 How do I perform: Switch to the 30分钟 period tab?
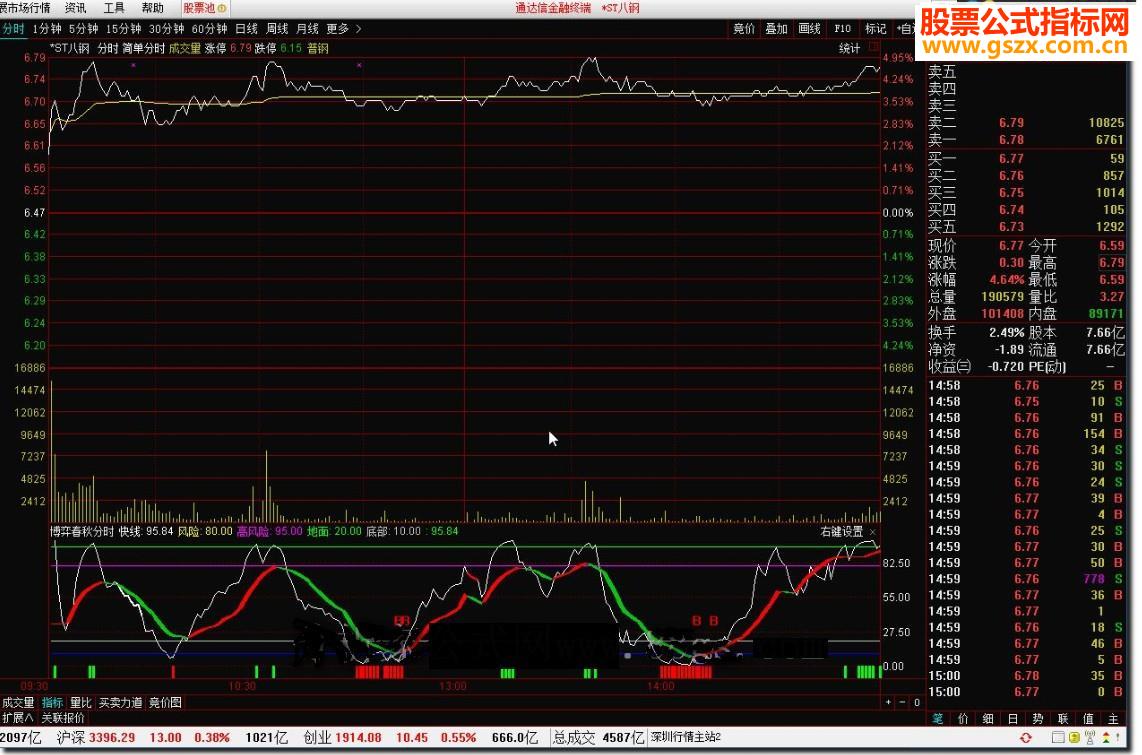pyautogui.click(x=166, y=29)
